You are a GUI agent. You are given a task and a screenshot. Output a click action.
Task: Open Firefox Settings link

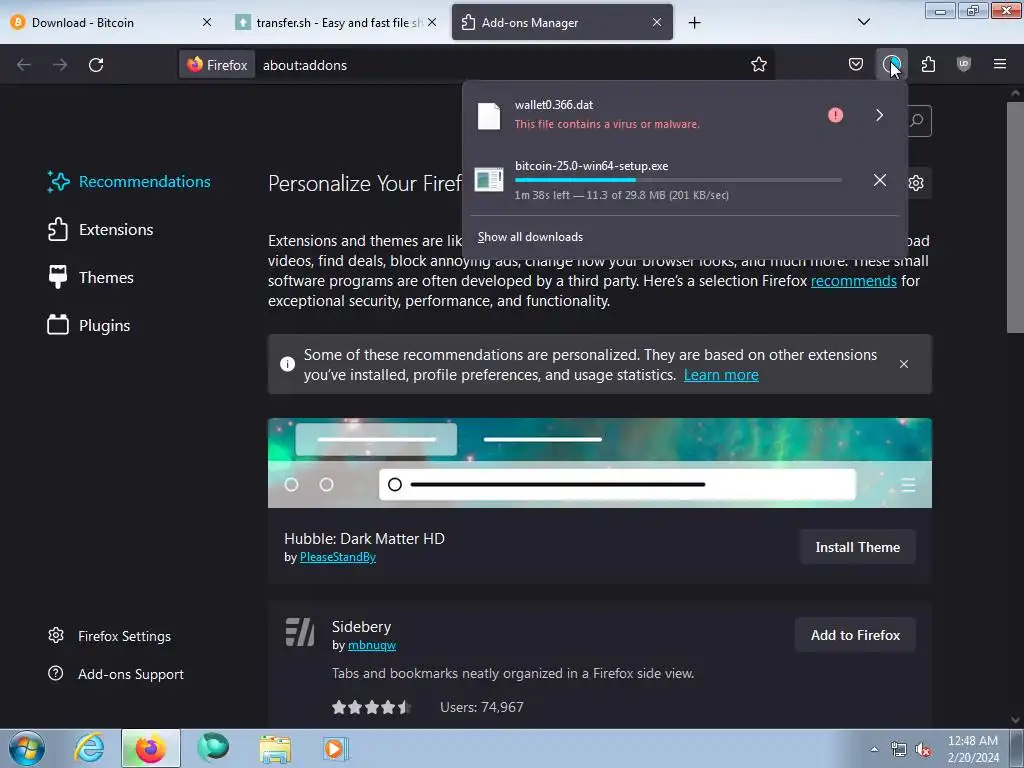click(x=109, y=636)
